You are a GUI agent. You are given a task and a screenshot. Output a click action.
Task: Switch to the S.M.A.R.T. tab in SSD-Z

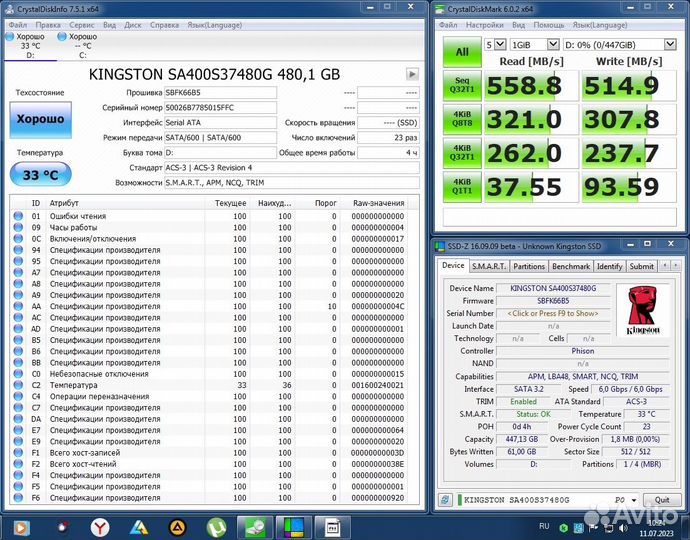[489, 266]
